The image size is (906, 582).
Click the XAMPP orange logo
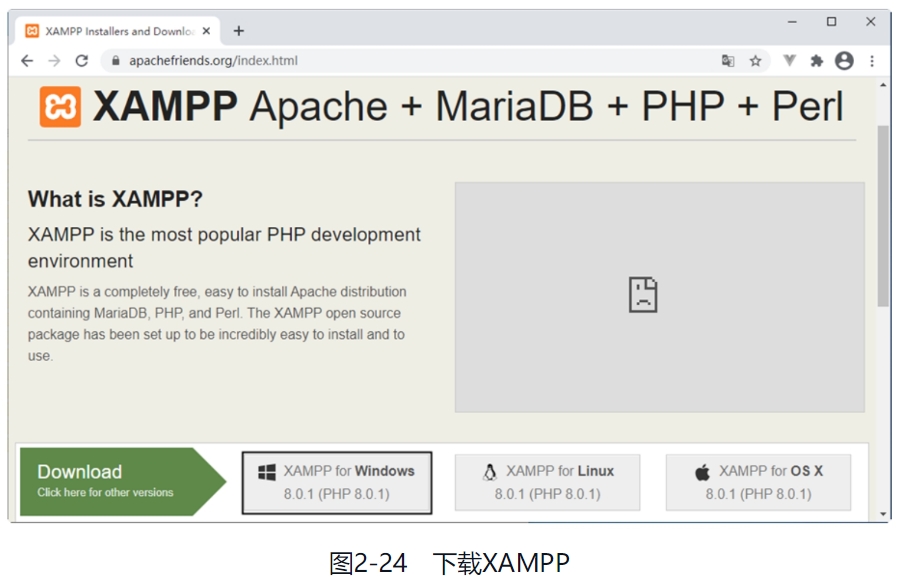(x=60, y=107)
